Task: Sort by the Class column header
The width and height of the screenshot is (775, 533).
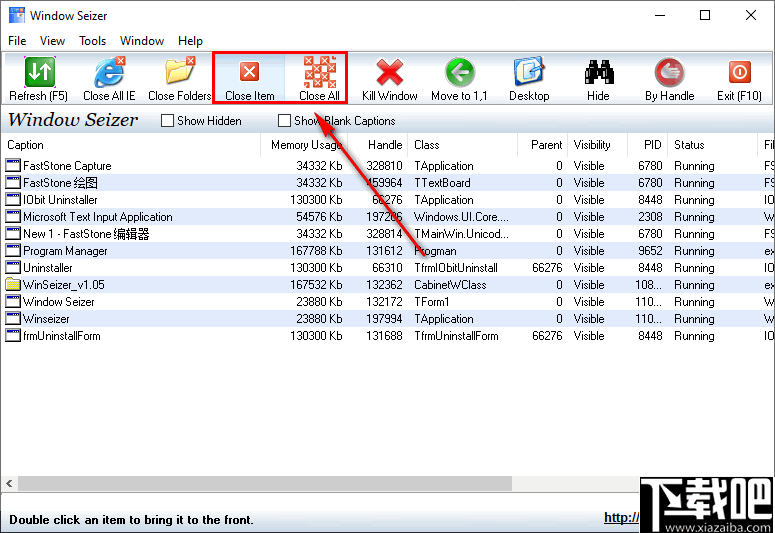Action: [463, 145]
